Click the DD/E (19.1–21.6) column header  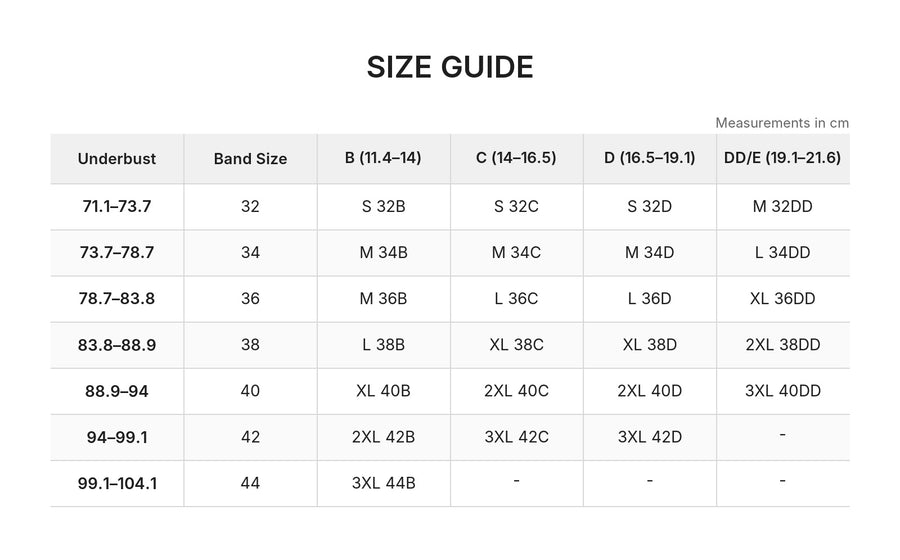coord(783,159)
